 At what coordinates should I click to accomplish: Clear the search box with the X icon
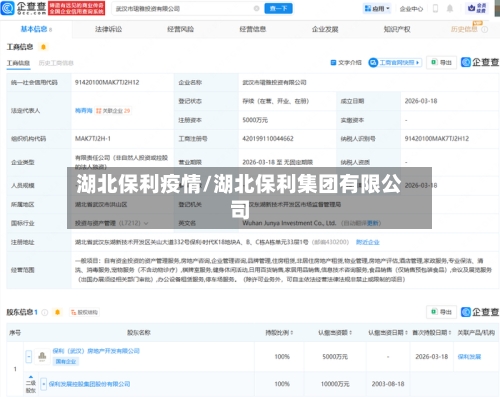coord(256,9)
